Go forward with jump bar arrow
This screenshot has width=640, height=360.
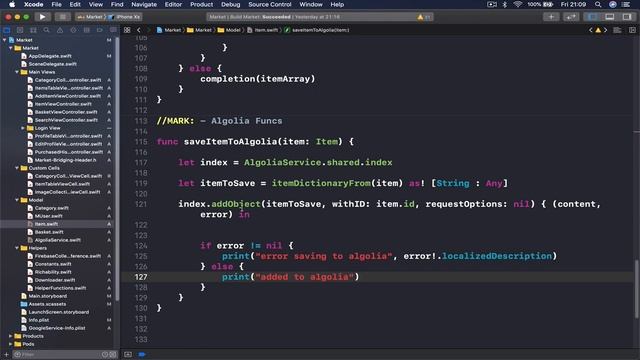(149, 30)
